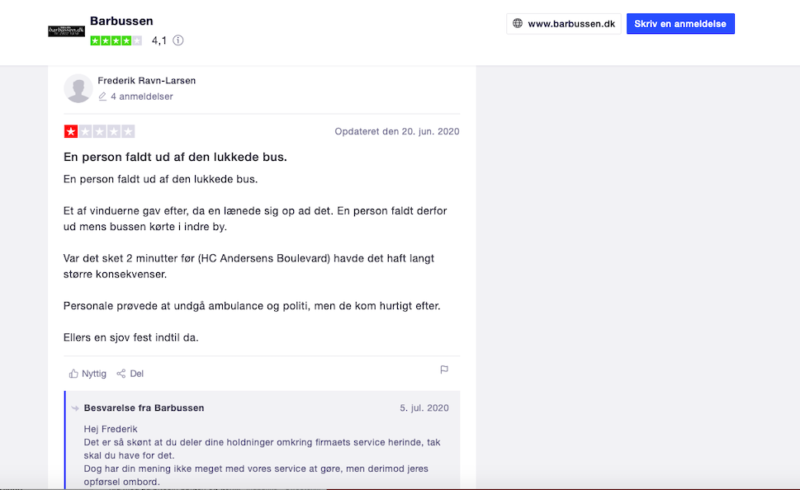Share the review with Del button

tap(130, 374)
